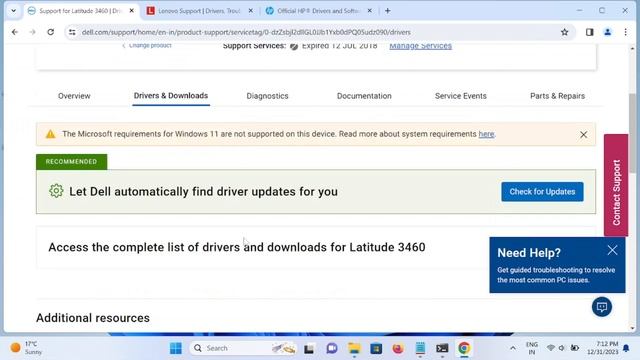The height and width of the screenshot is (360, 640).
Task: Click Chrome icon in taskbar
Action: coord(464,348)
